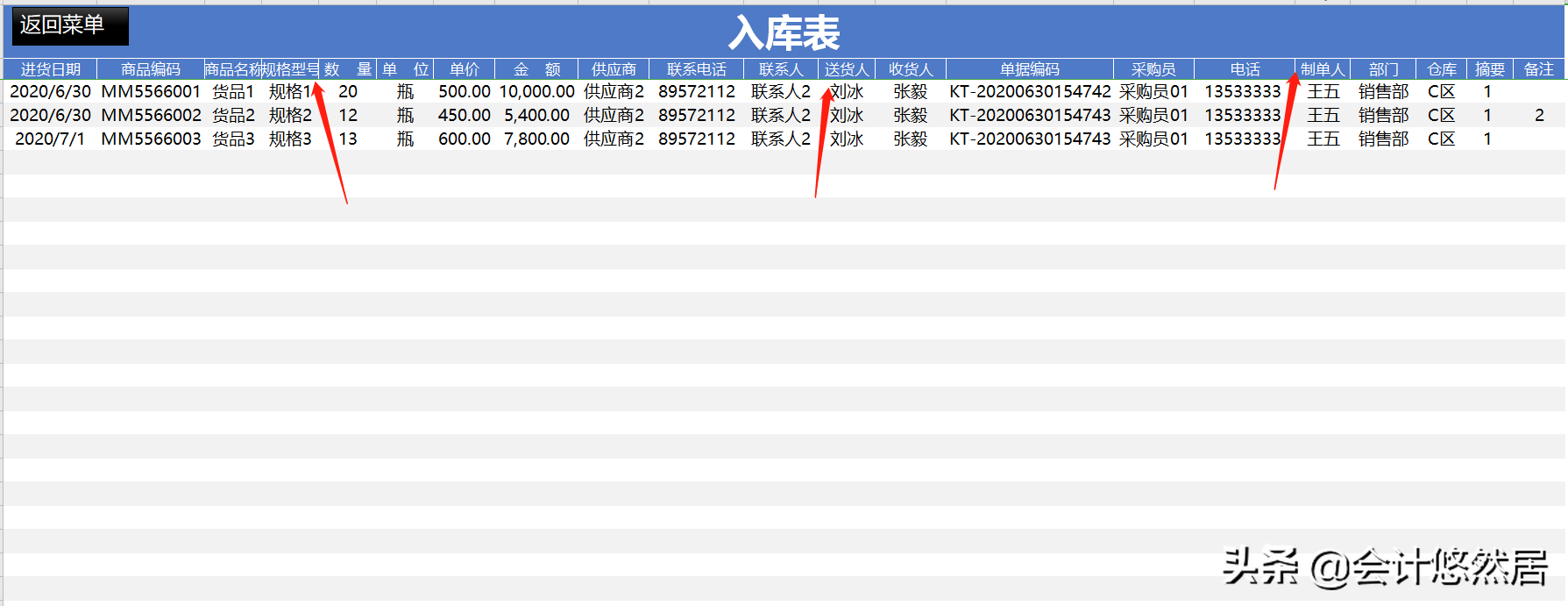This screenshot has height=606, width=1568.
Task: Select amount cell 5,400.00
Action: pyautogui.click(x=536, y=115)
